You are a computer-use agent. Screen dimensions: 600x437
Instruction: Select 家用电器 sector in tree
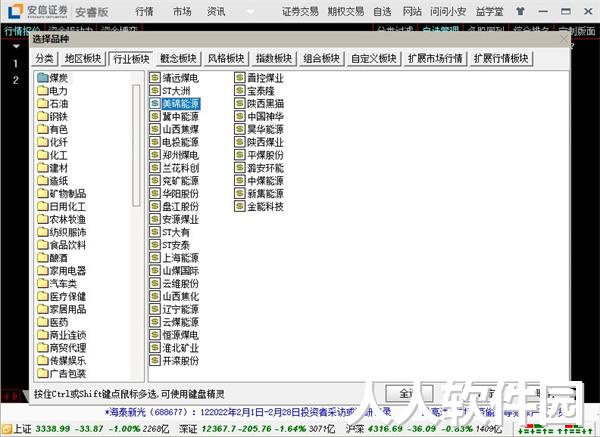pyautogui.click(x=62, y=271)
